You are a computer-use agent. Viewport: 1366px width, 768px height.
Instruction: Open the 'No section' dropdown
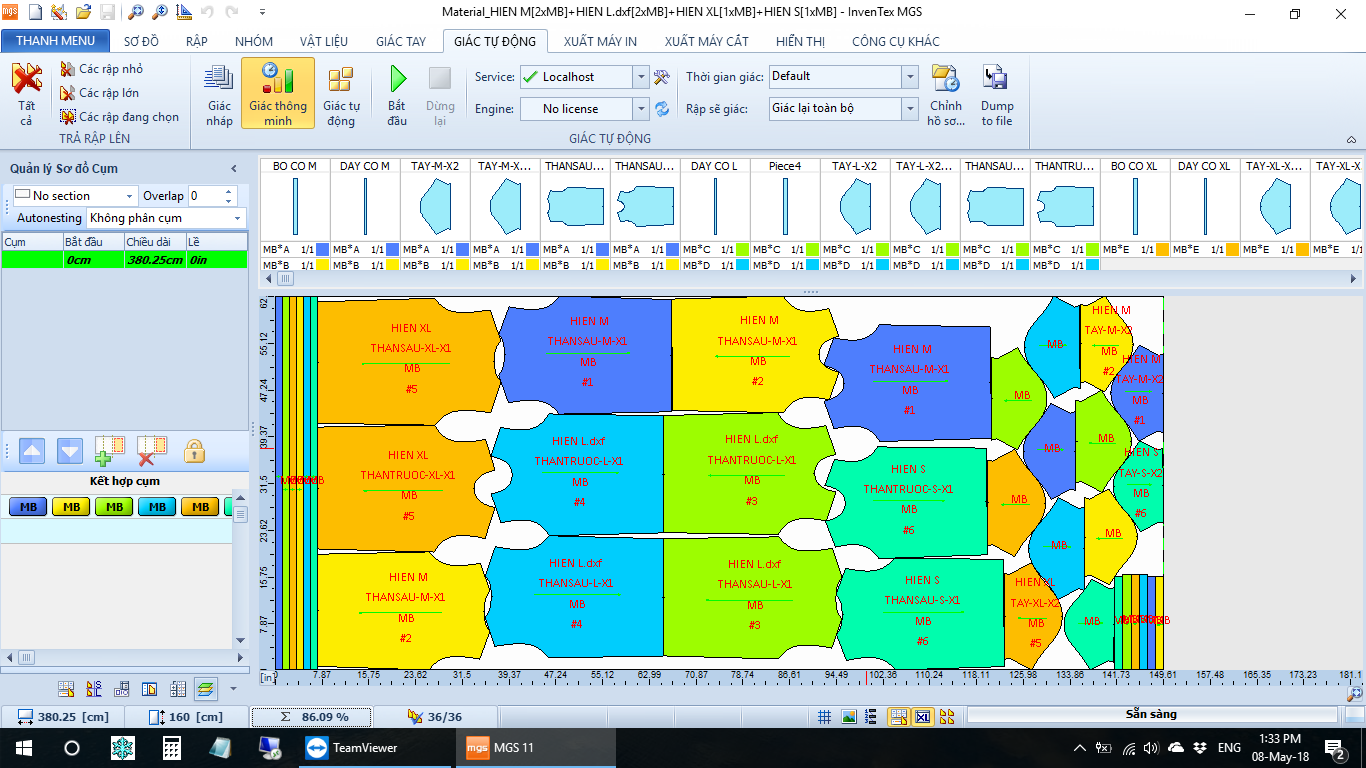click(129, 196)
